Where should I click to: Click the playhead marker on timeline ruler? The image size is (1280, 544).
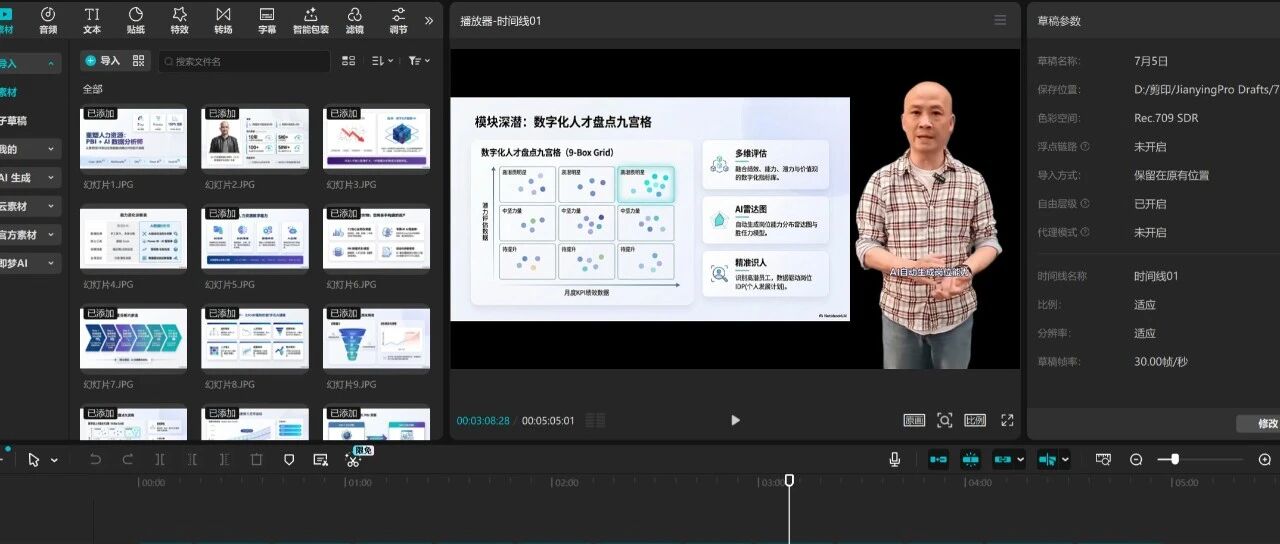(x=789, y=481)
